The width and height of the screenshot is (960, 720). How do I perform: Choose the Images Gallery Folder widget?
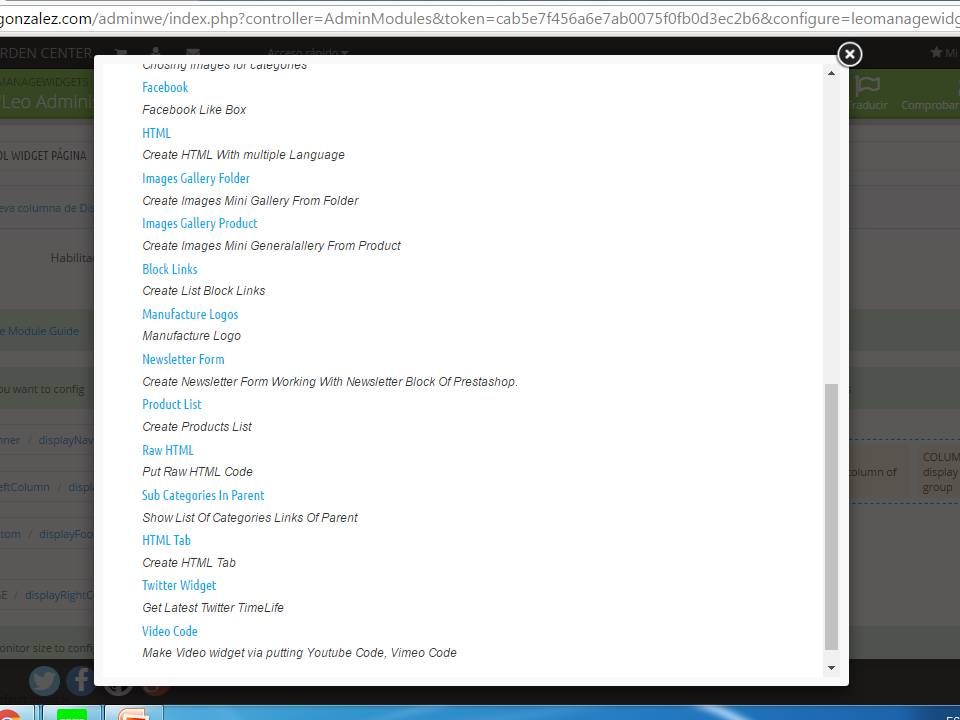[x=196, y=178]
